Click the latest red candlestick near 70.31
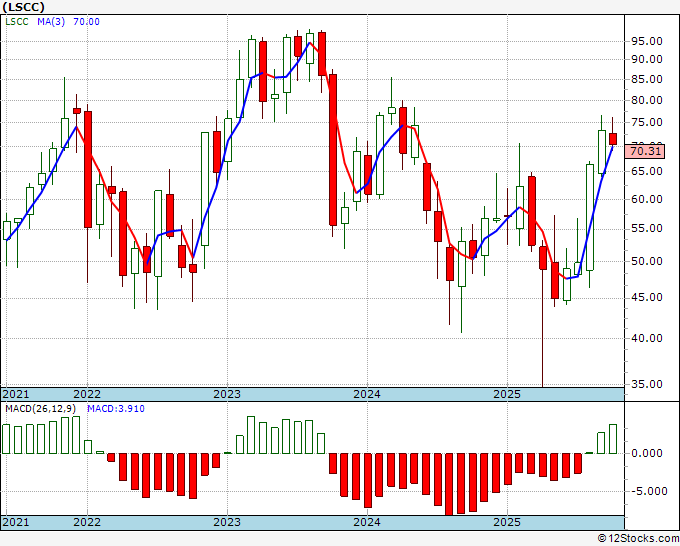680x546 pixels. [x=613, y=139]
